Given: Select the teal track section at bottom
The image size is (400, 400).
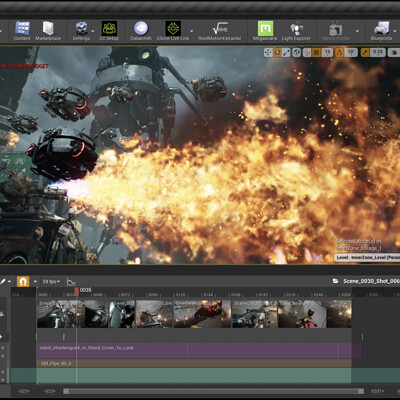Looking at the screenshot, I should 194,375.
